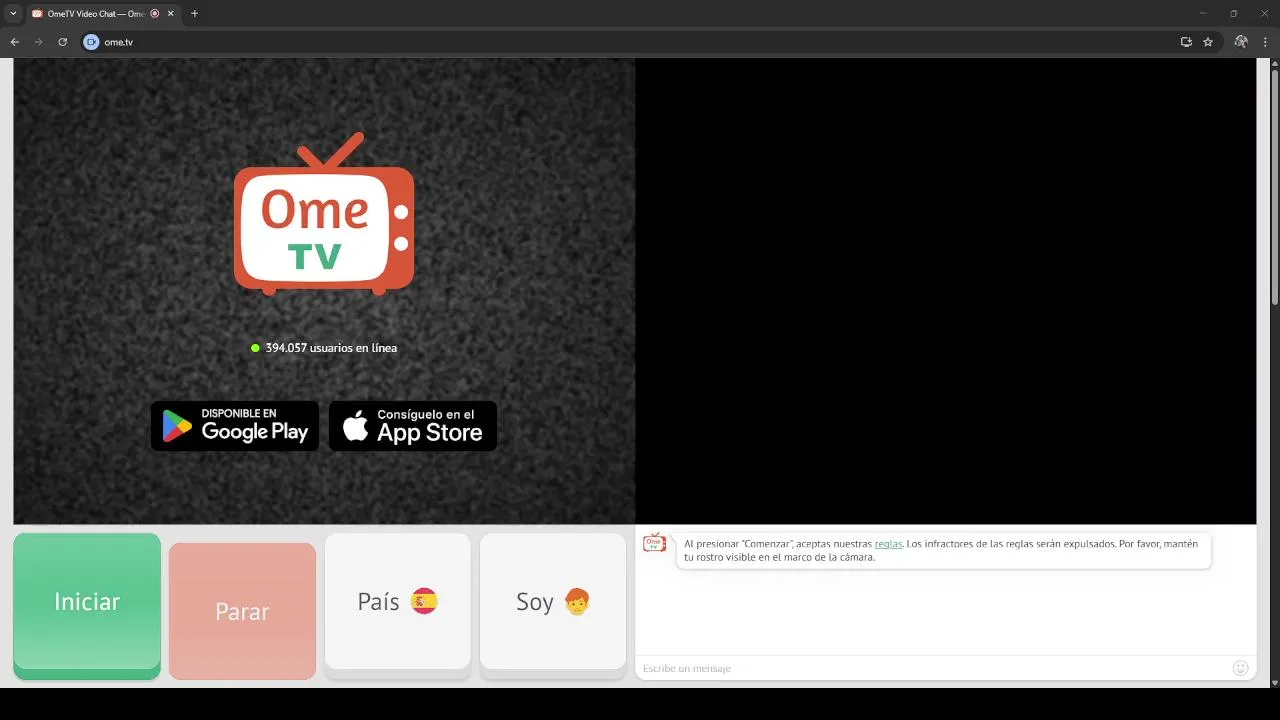Click the tab recording indicator icon
Screen dimensions: 1280x720
[x=154, y=14]
